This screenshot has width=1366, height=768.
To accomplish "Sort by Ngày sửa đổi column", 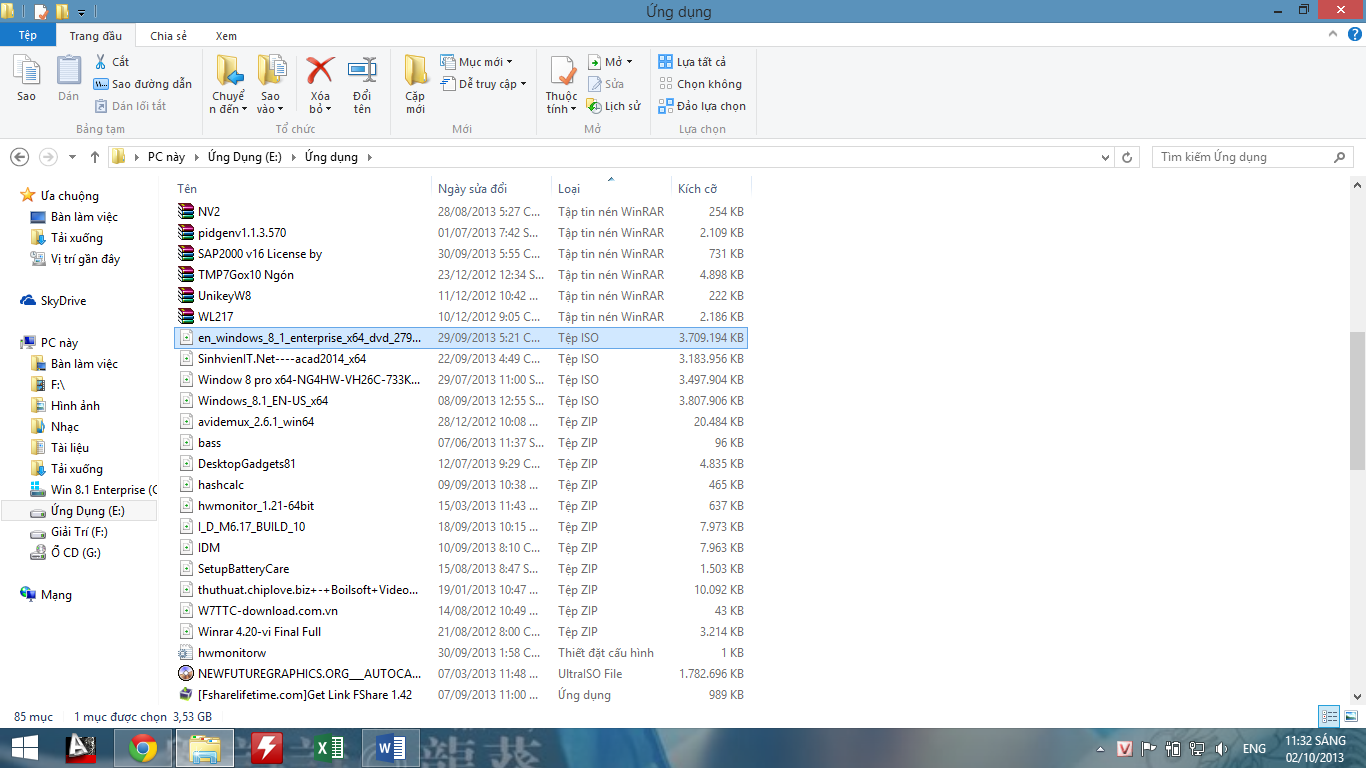I will (493, 189).
